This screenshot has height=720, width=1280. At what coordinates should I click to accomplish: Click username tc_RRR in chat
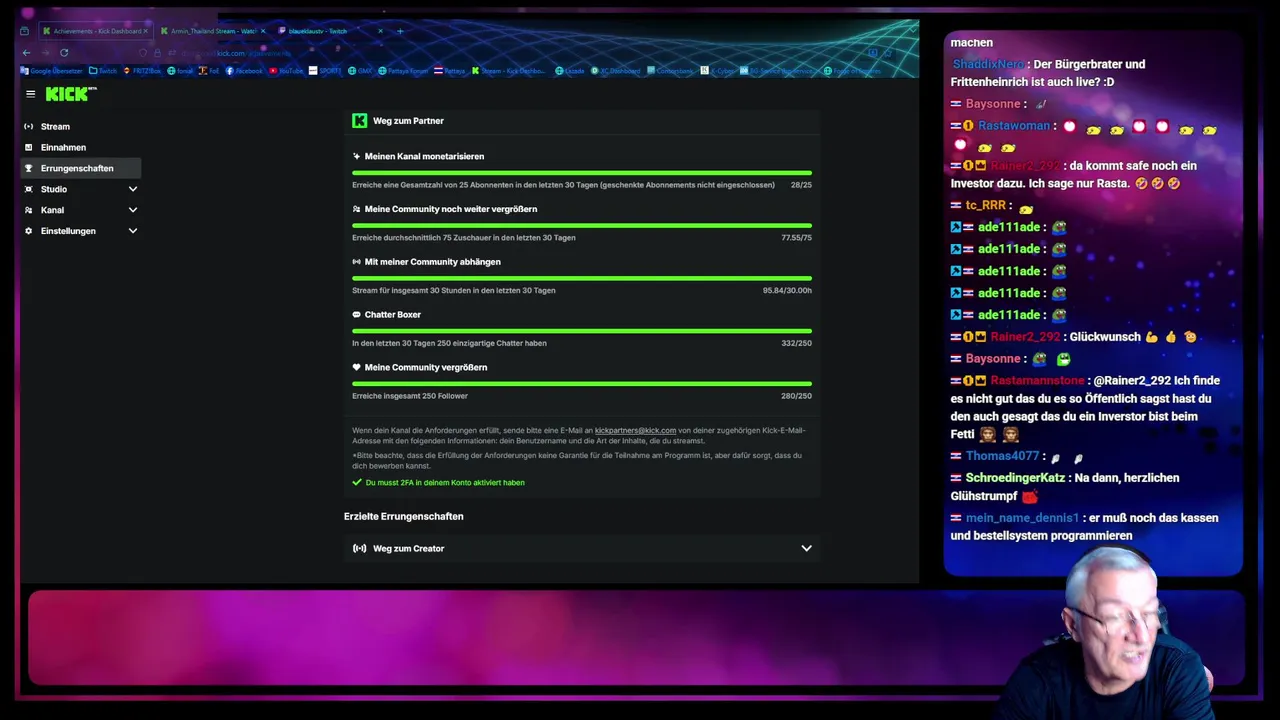point(985,205)
